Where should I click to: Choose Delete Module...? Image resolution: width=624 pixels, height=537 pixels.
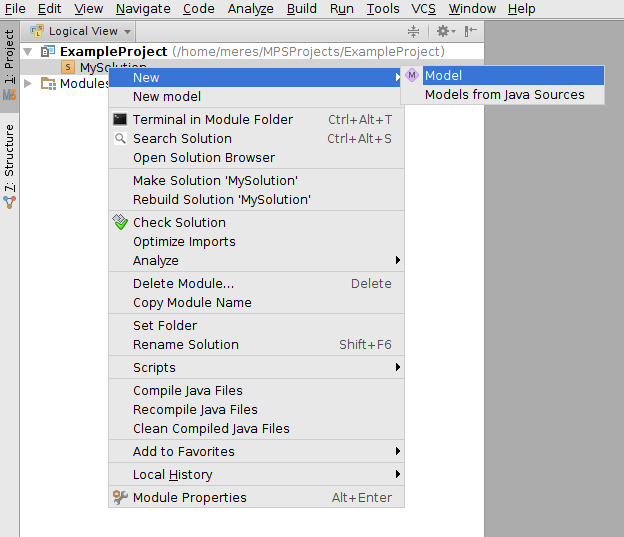coord(256,283)
